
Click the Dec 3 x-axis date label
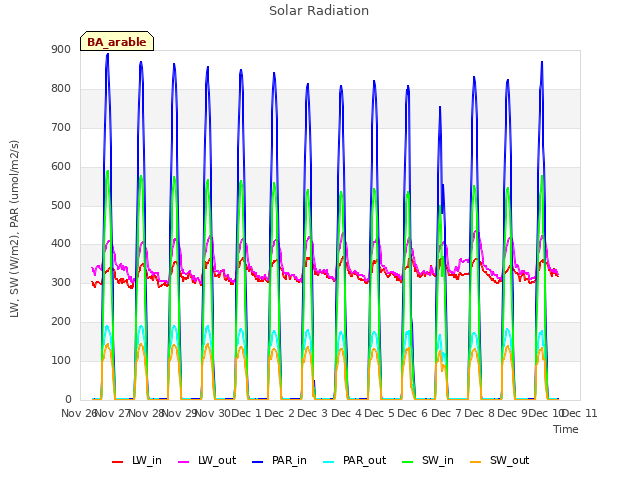[x=313, y=413]
